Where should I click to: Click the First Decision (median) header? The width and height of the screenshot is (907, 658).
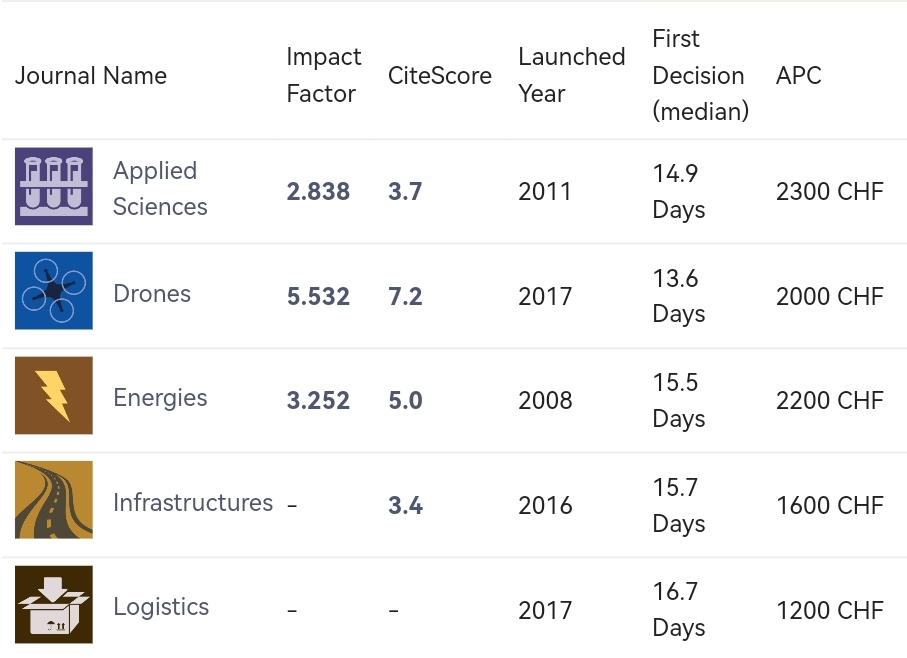[700, 76]
